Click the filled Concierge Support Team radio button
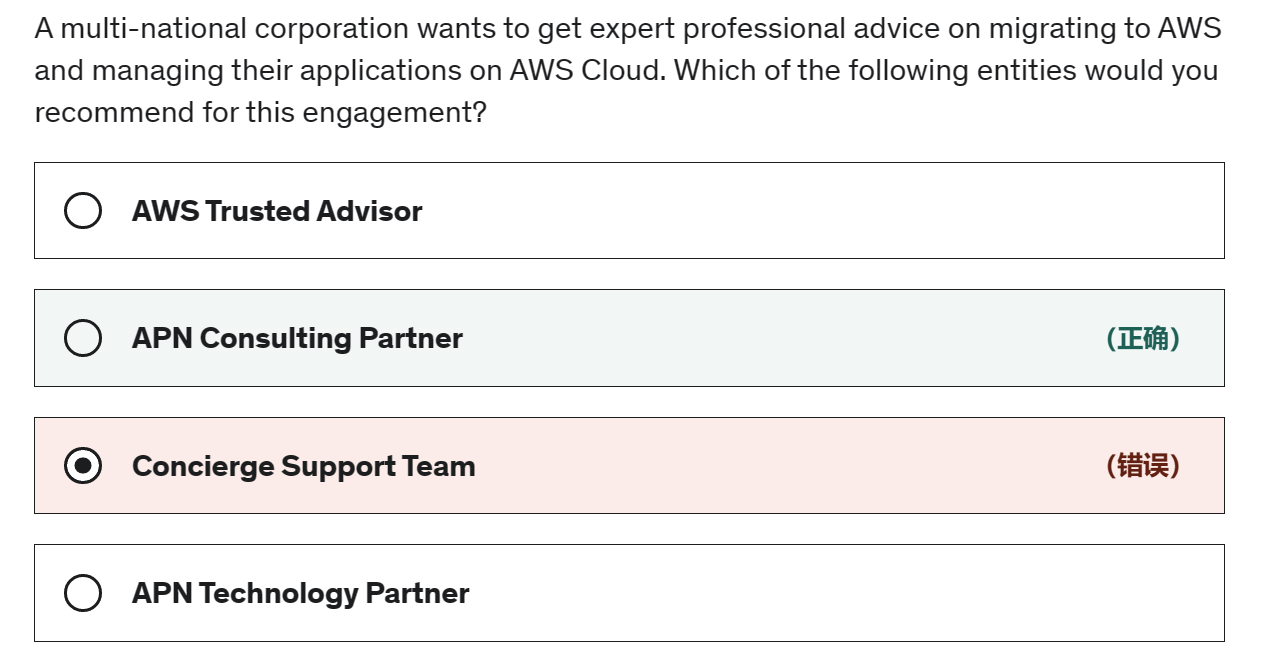This screenshot has height=657, width=1263. 83,466
